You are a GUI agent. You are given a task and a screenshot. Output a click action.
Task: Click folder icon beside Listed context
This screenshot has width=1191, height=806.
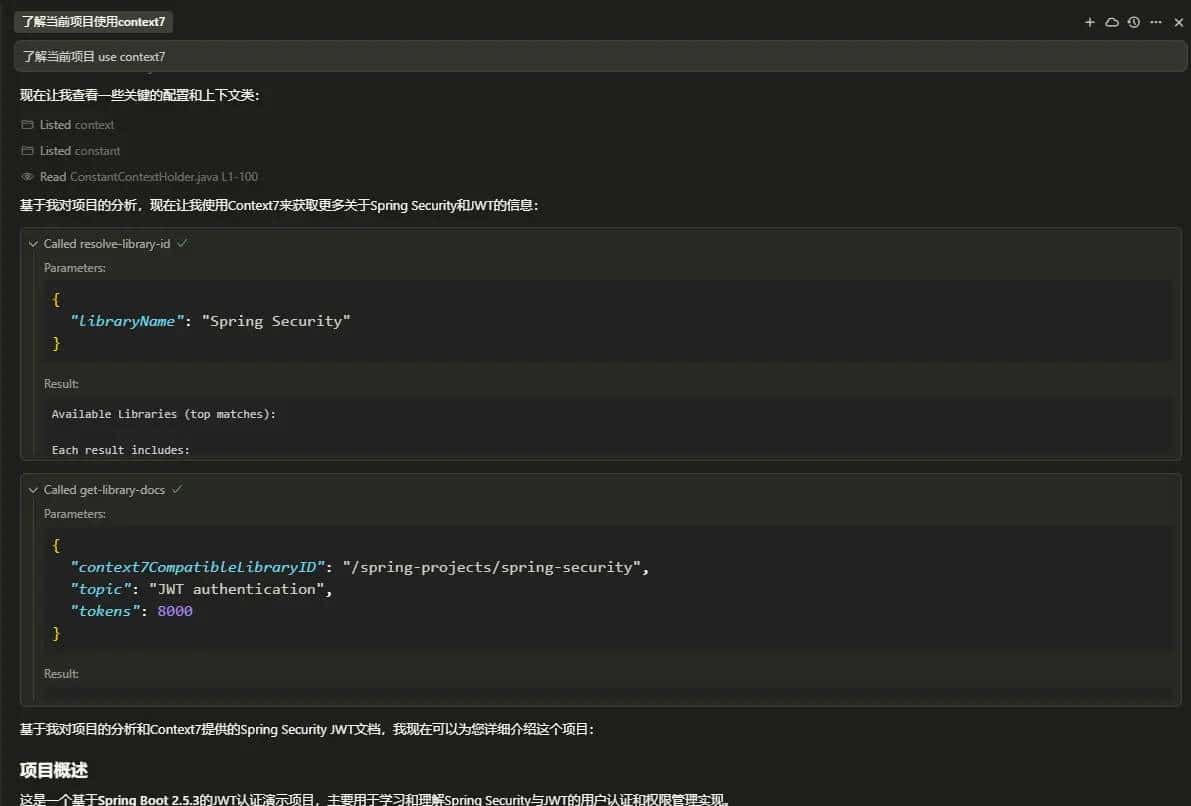pos(27,125)
